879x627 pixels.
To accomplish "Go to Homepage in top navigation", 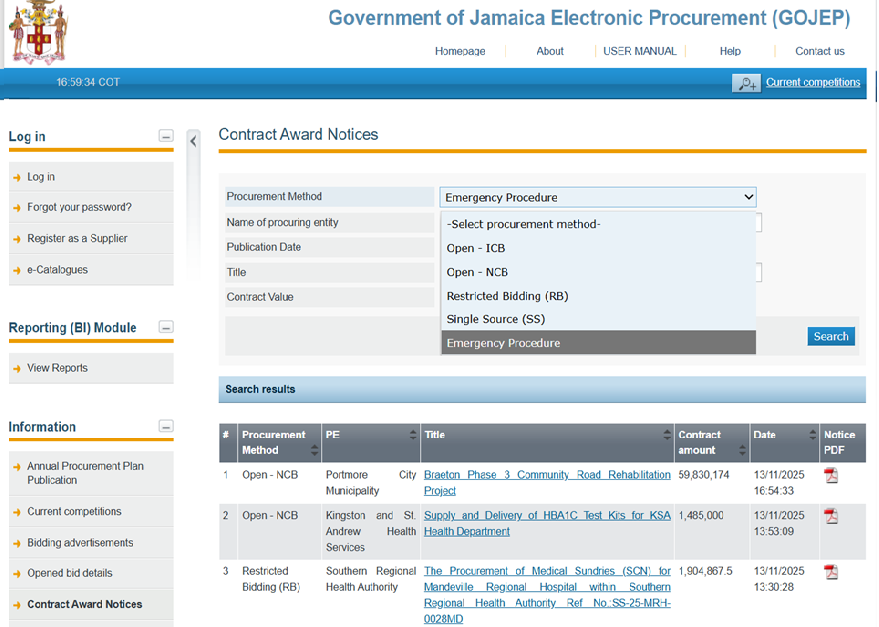I will coord(460,51).
